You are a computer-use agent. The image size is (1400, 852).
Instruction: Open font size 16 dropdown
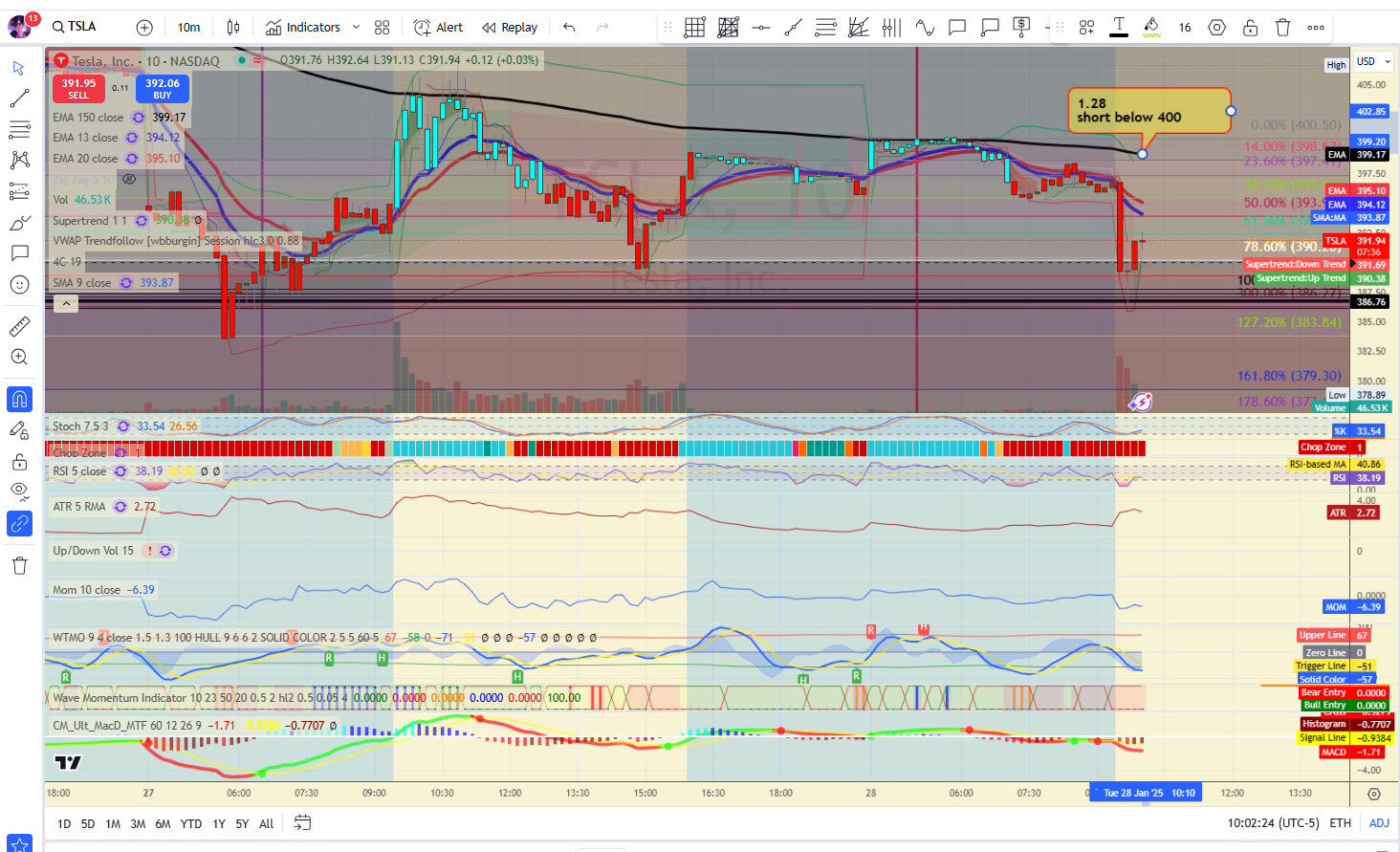[1185, 28]
